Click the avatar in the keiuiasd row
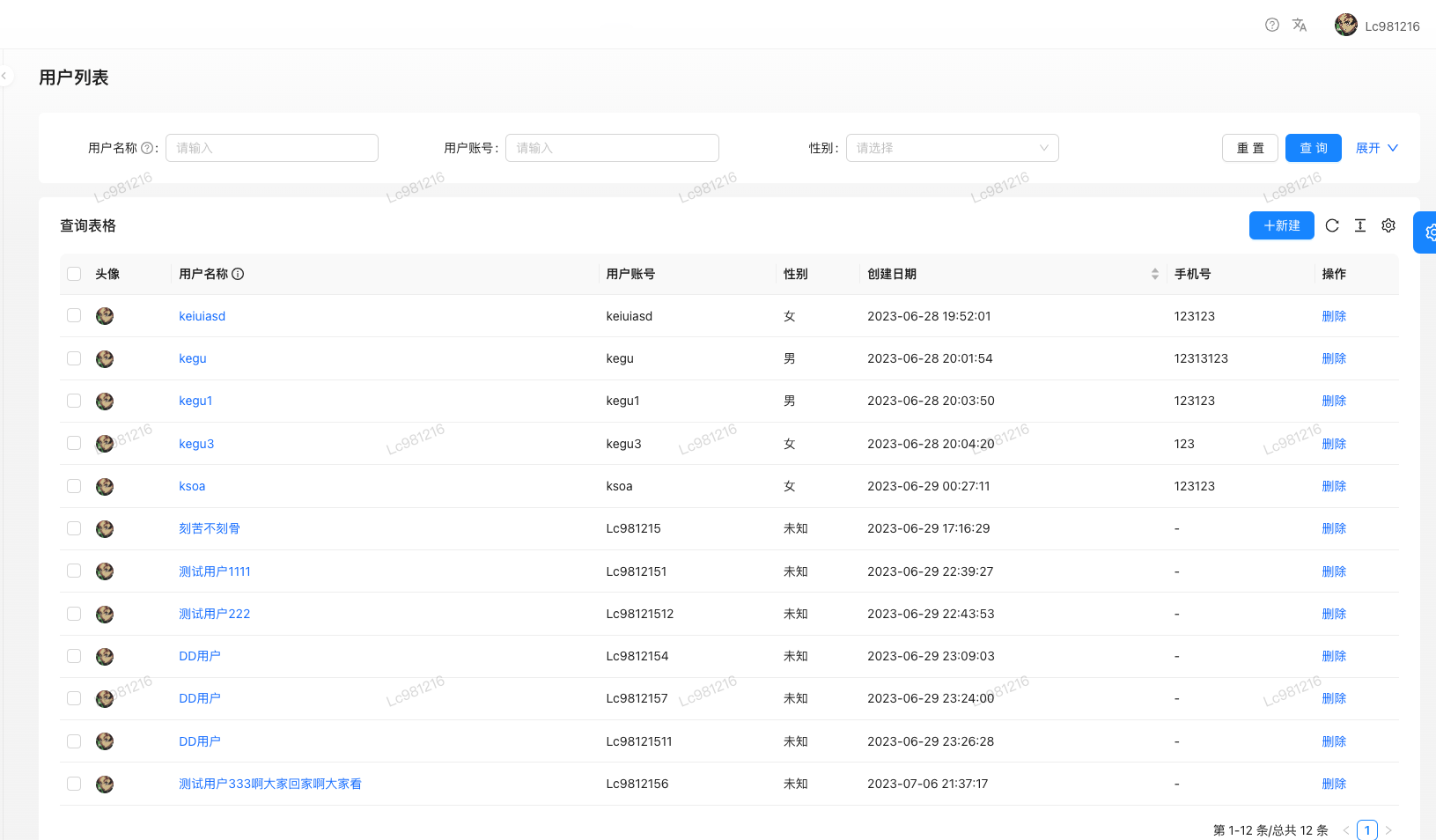The width and height of the screenshot is (1436, 840). (x=105, y=316)
